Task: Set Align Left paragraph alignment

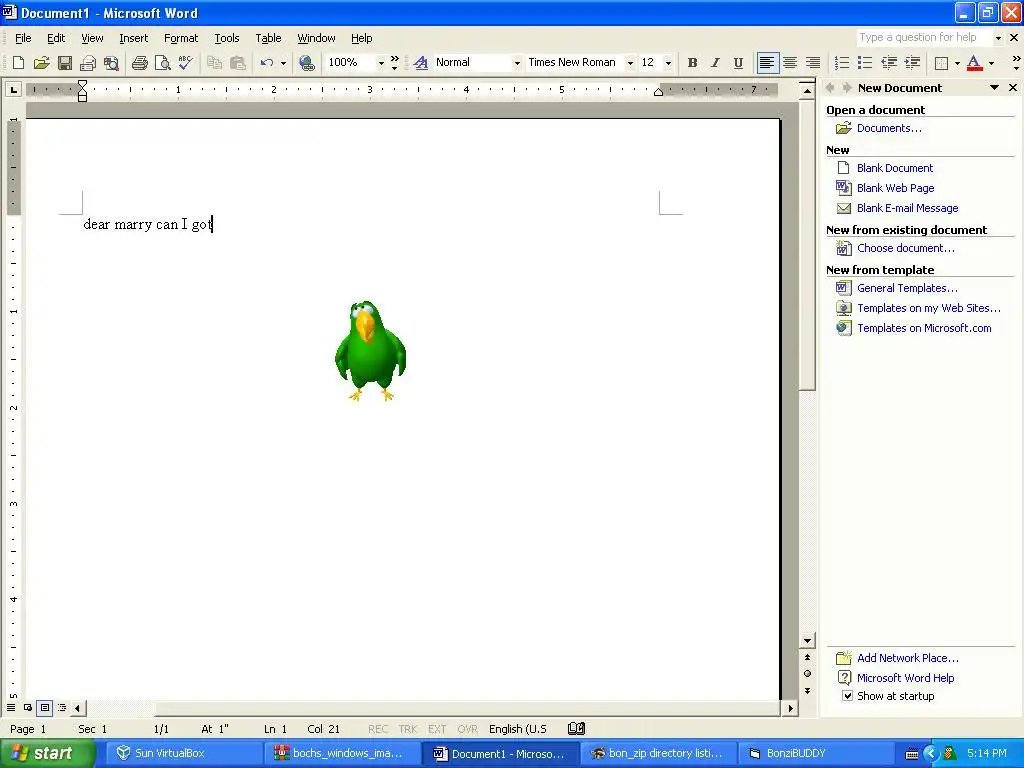Action: 767,63
